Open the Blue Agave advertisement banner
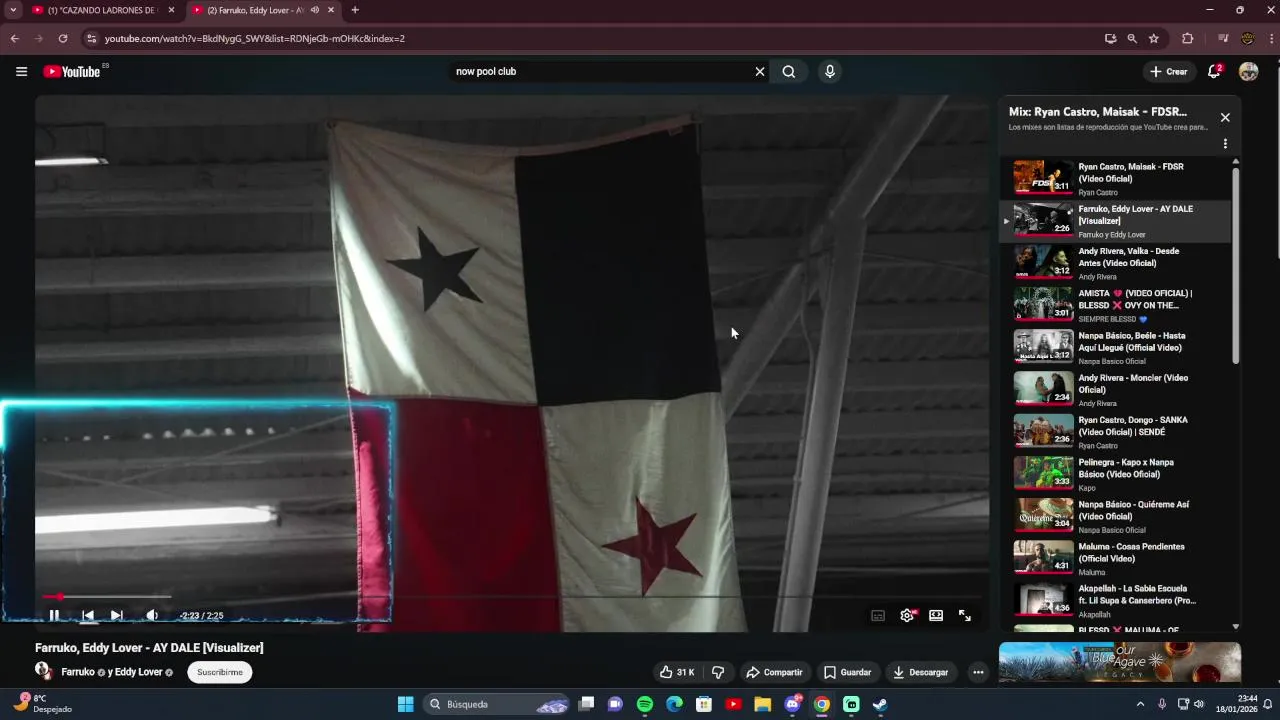 click(1120, 662)
